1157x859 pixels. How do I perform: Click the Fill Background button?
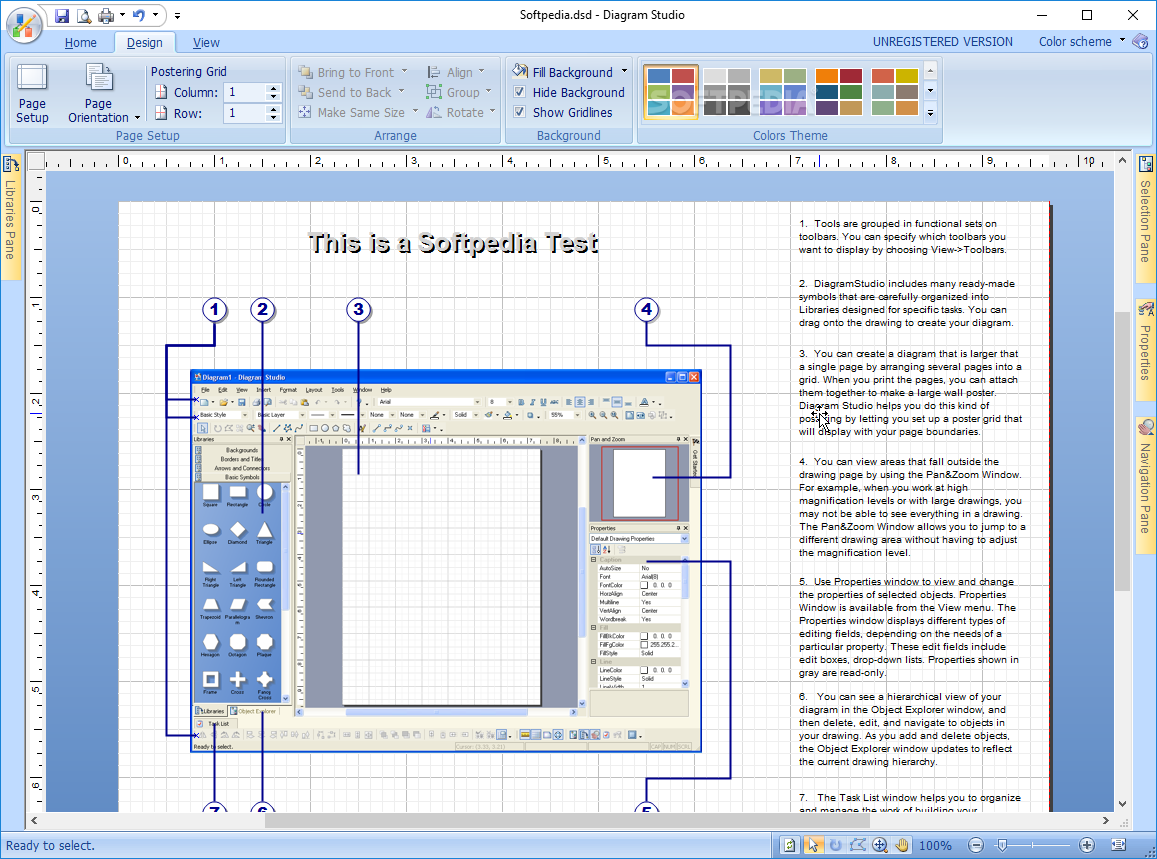tap(563, 72)
